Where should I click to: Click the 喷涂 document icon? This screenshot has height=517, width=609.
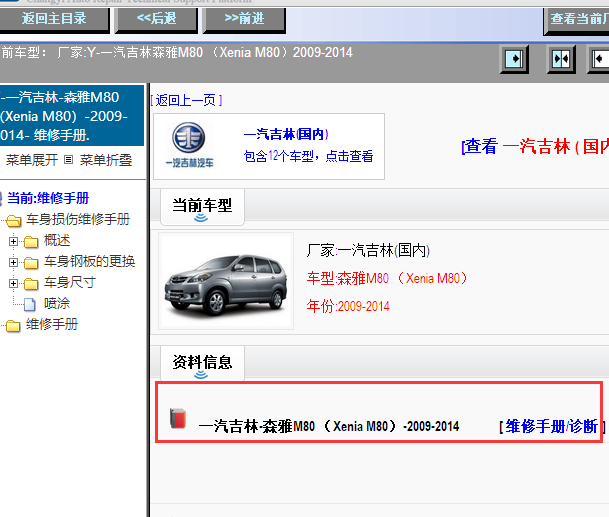click(30, 305)
